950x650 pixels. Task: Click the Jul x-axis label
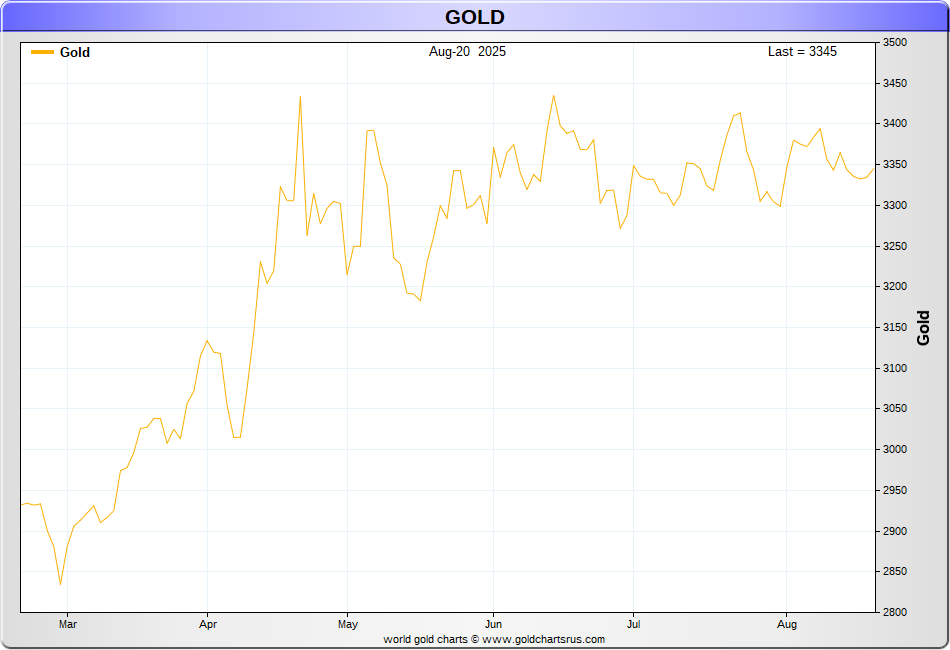click(633, 624)
